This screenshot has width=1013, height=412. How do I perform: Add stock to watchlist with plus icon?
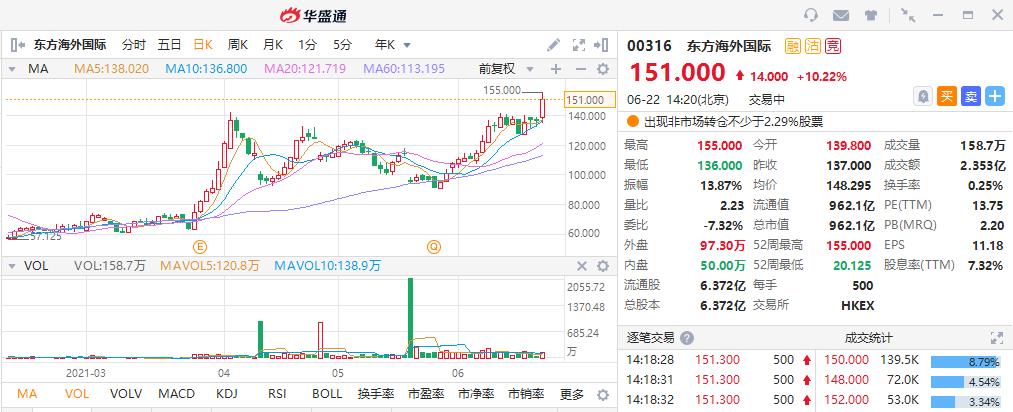pyautogui.click(x=994, y=96)
